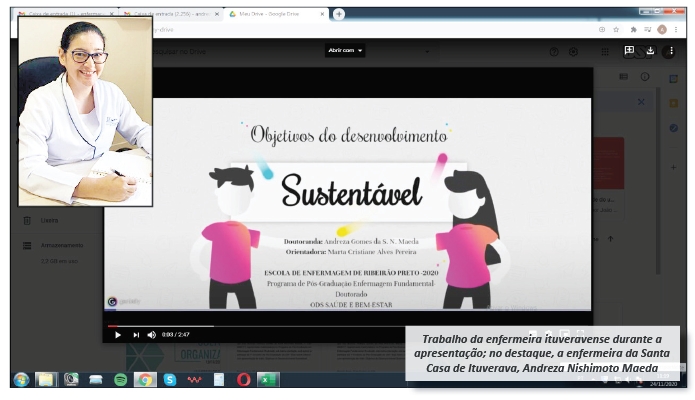Play the video in the preview player

[118, 335]
